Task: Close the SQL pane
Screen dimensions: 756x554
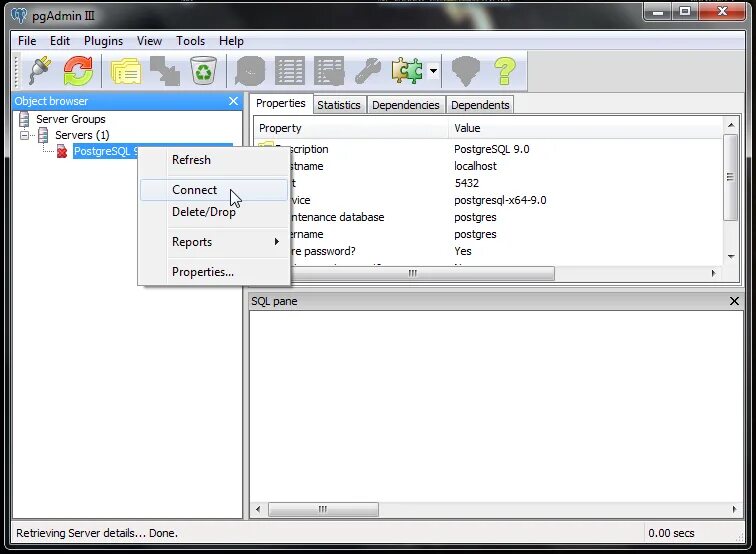Action: tap(734, 301)
